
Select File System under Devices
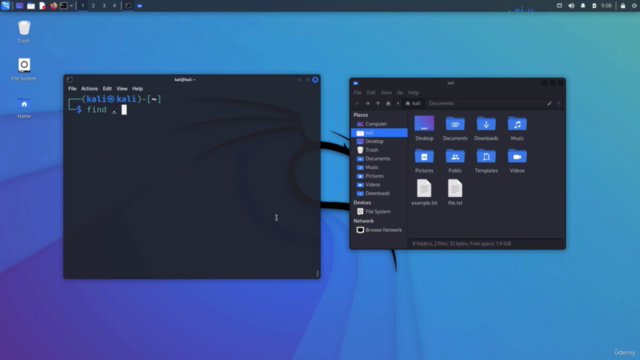tap(379, 211)
